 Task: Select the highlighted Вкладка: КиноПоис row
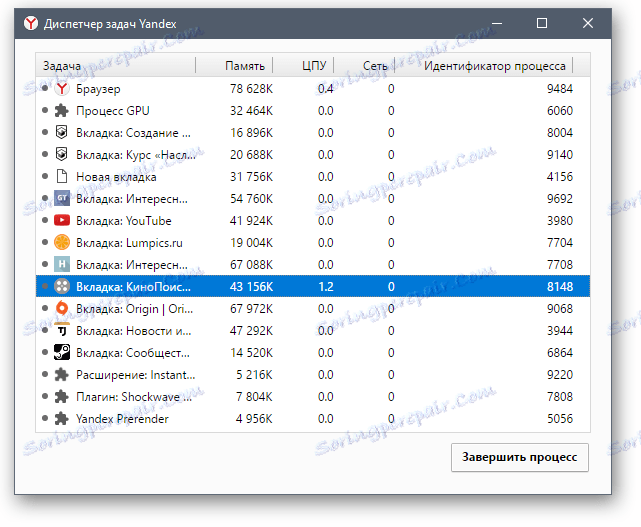click(x=313, y=287)
